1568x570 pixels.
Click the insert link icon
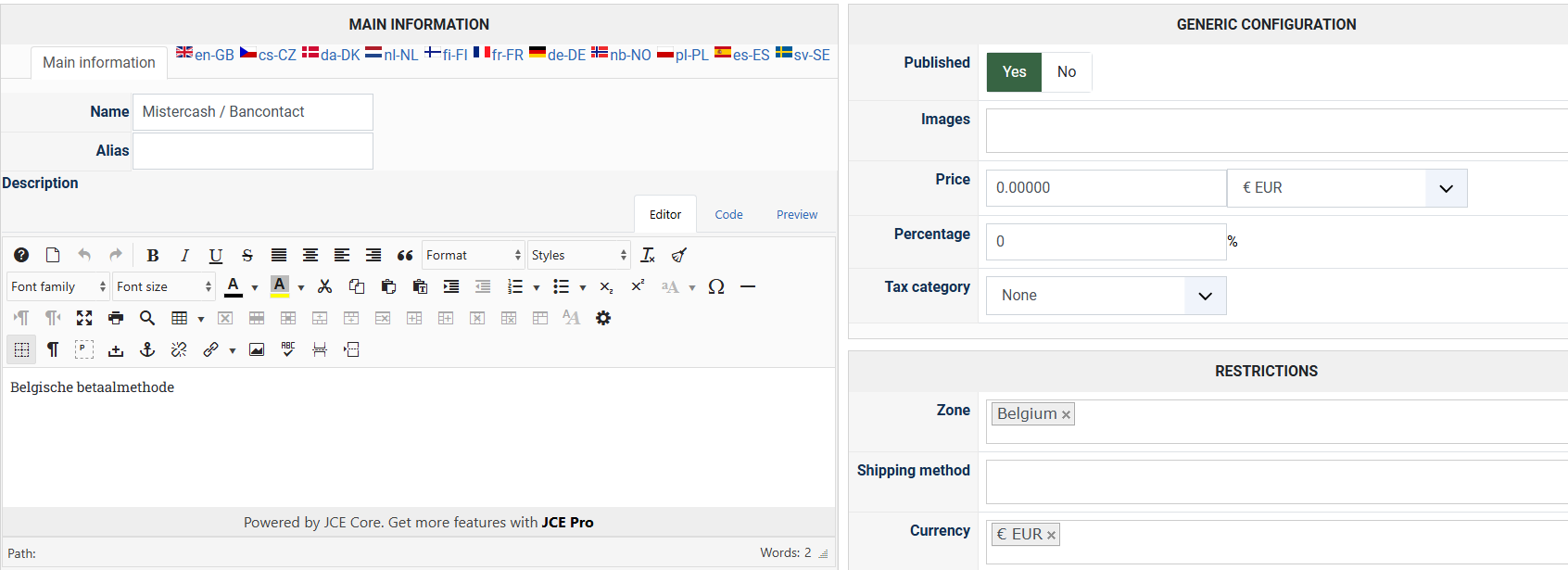[x=211, y=349]
